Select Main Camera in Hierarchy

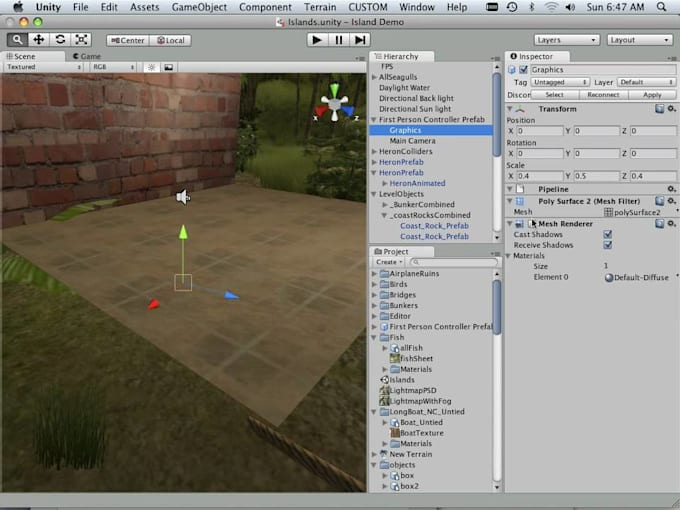click(412, 141)
